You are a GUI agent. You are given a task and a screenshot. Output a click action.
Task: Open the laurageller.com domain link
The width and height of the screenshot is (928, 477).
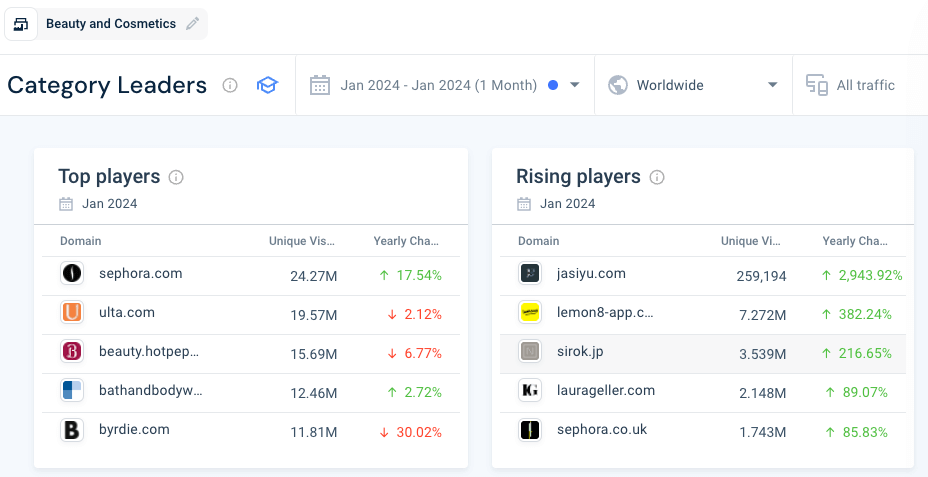(x=606, y=391)
